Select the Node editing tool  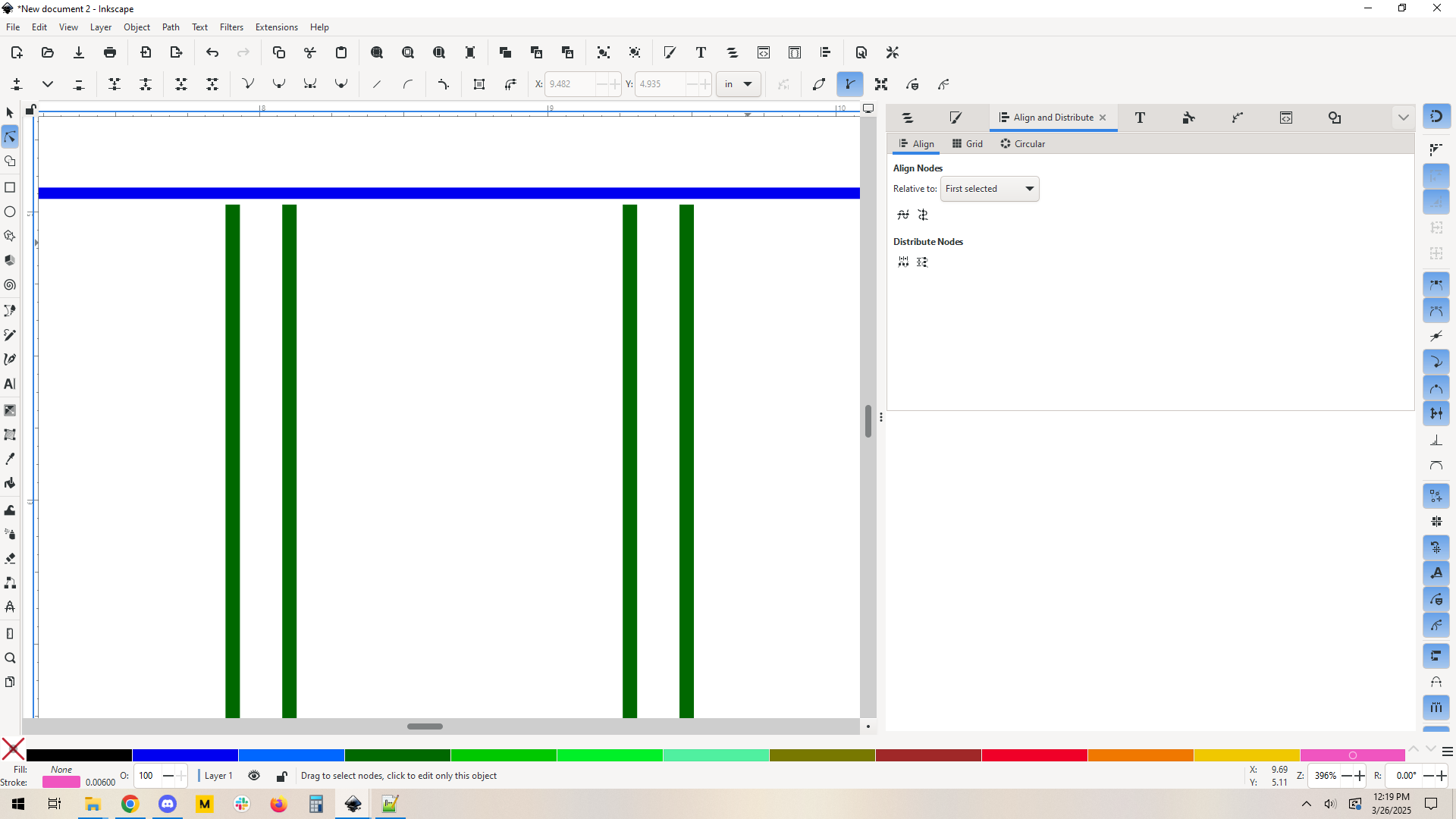click(10, 137)
